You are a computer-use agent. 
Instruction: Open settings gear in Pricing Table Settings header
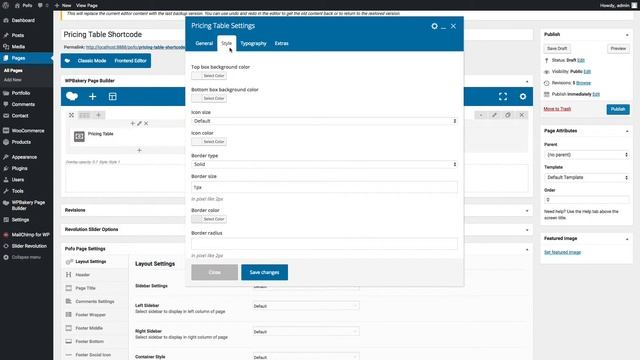(x=434, y=26)
